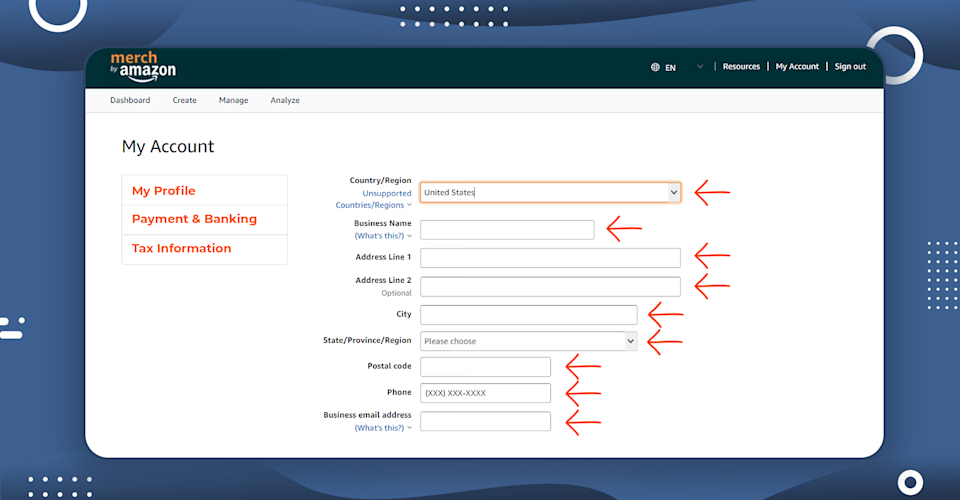Click Sign out
960x500 pixels.
click(850, 67)
